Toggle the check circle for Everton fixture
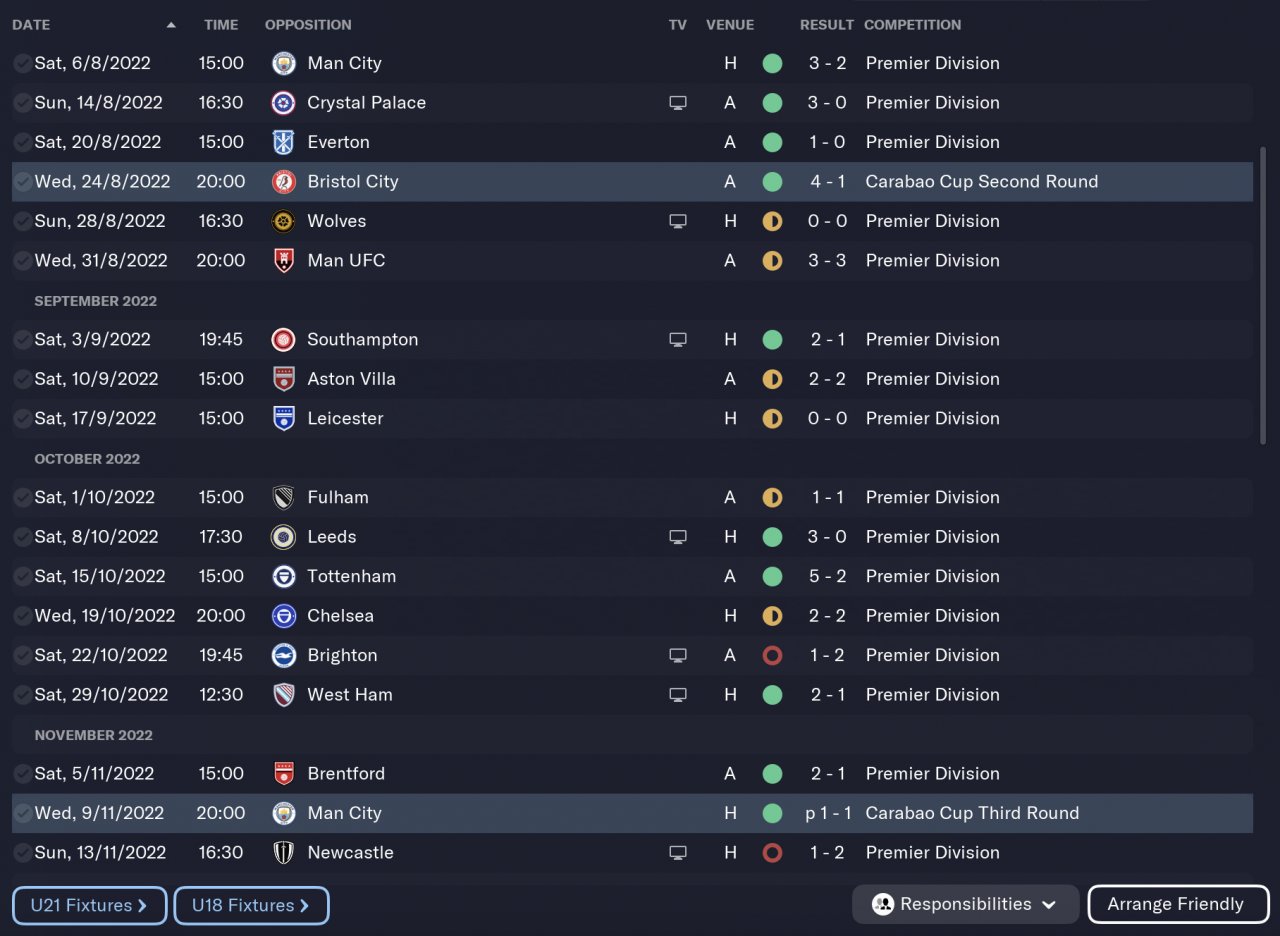 click(22, 142)
